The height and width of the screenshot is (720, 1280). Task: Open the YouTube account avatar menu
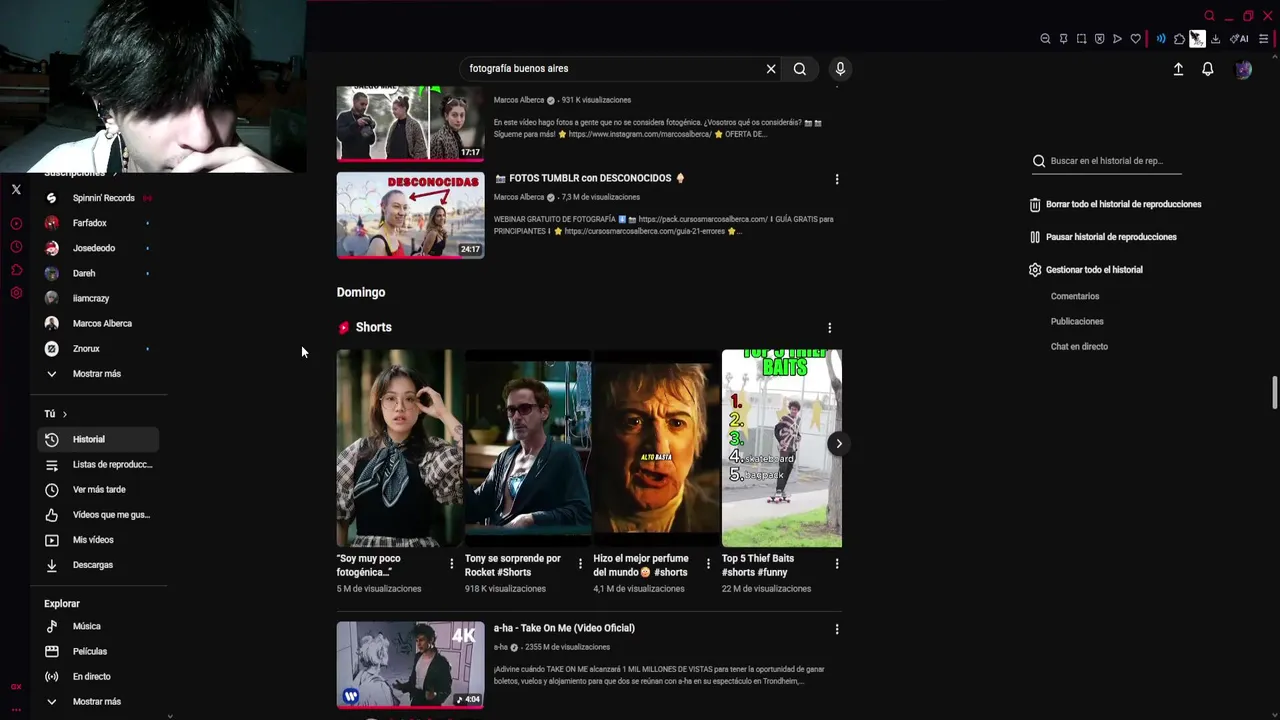click(1243, 69)
